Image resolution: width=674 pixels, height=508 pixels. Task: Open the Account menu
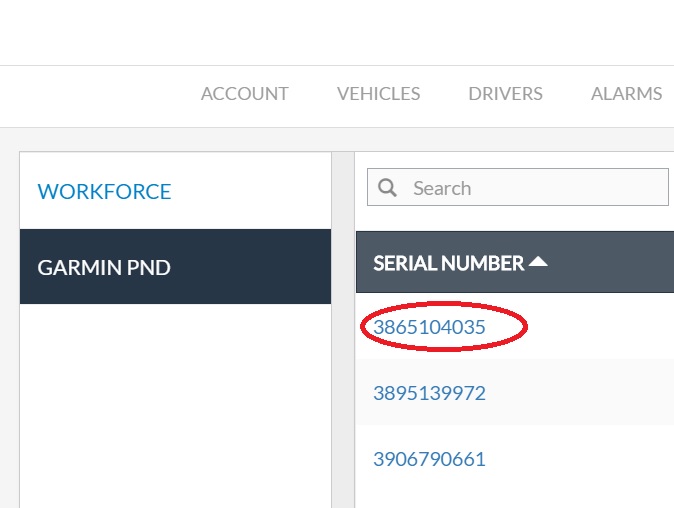click(x=244, y=94)
